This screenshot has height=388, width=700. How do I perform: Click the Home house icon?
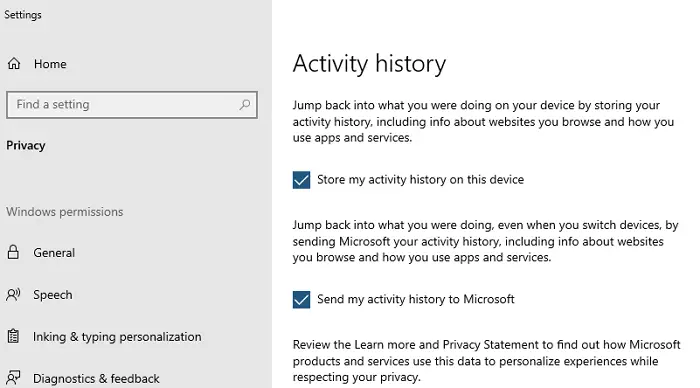(14, 64)
